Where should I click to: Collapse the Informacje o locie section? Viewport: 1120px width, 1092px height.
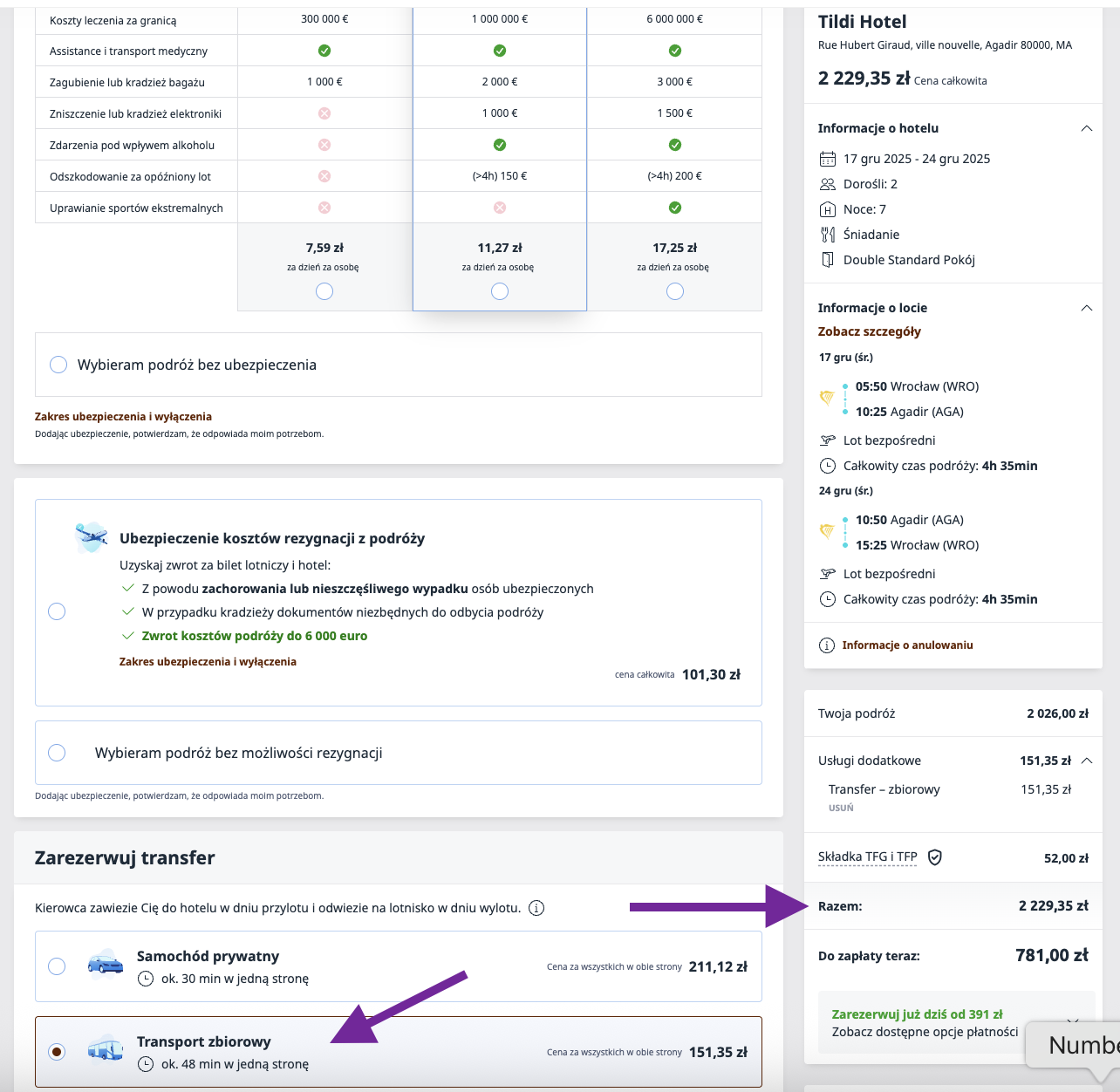click(x=1087, y=308)
